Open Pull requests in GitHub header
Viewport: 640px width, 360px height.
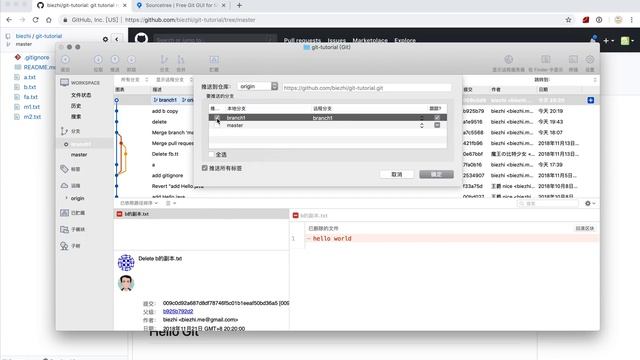point(302,40)
